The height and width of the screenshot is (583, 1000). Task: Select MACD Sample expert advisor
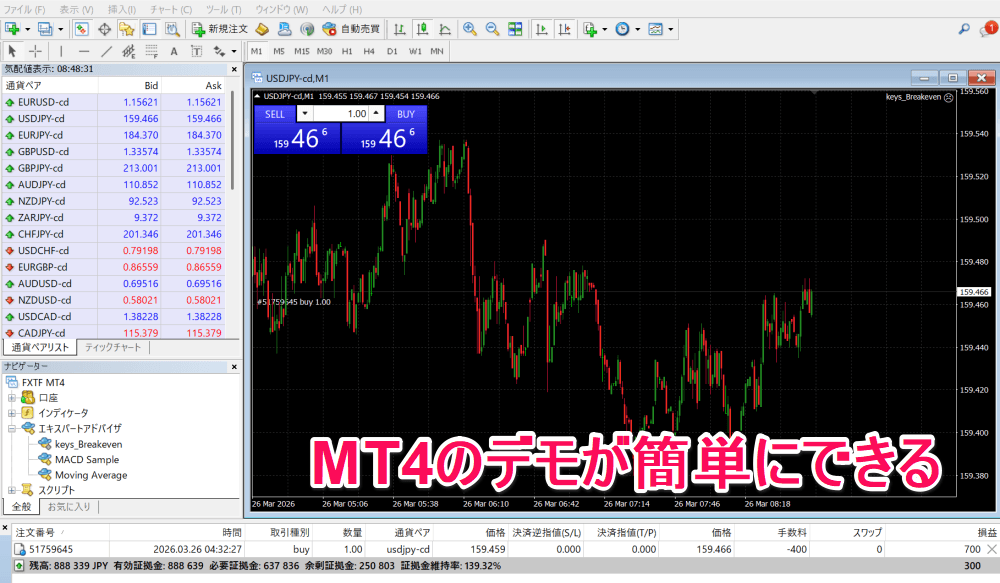click(87, 459)
